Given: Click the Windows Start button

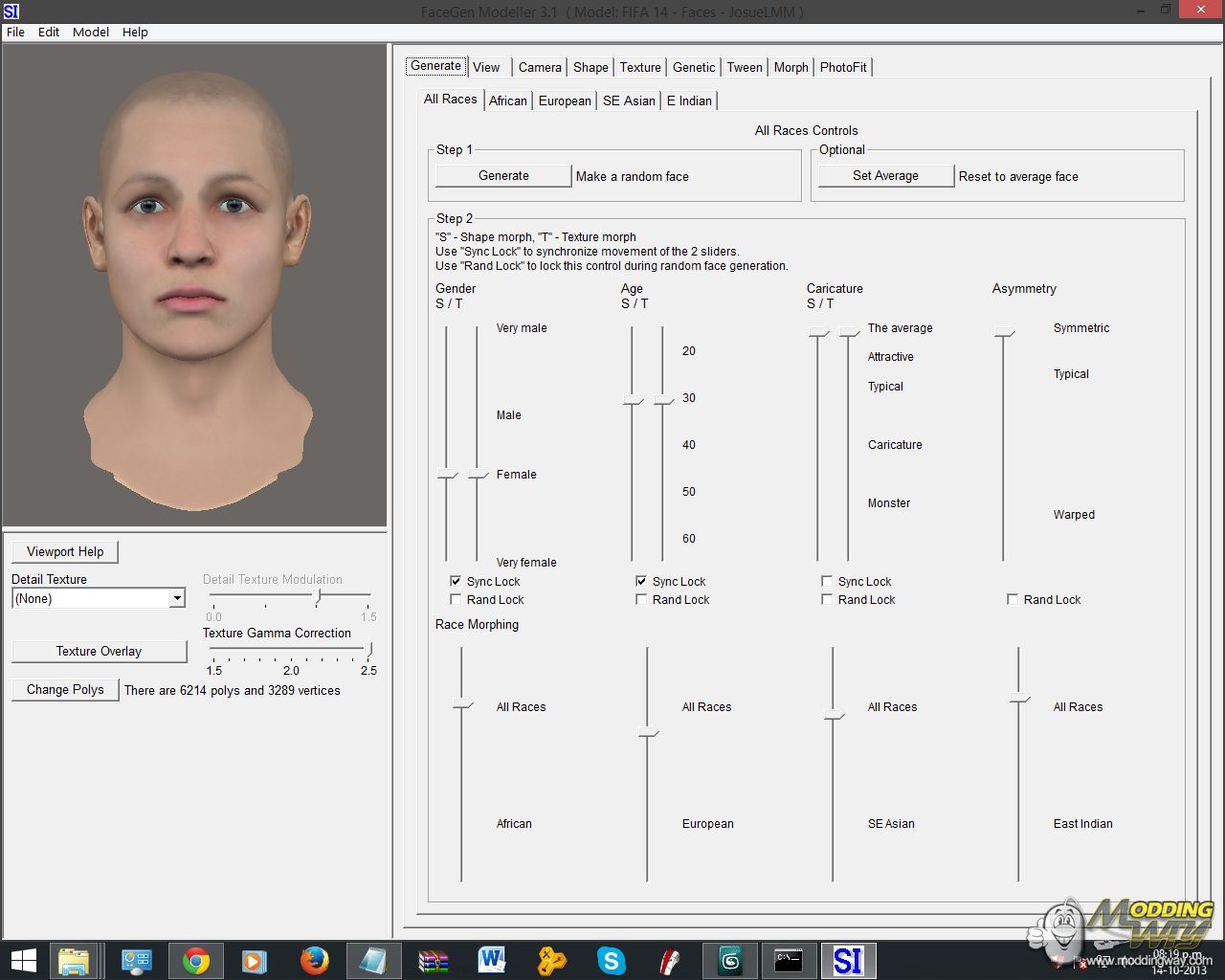Looking at the screenshot, I should click(x=23, y=960).
